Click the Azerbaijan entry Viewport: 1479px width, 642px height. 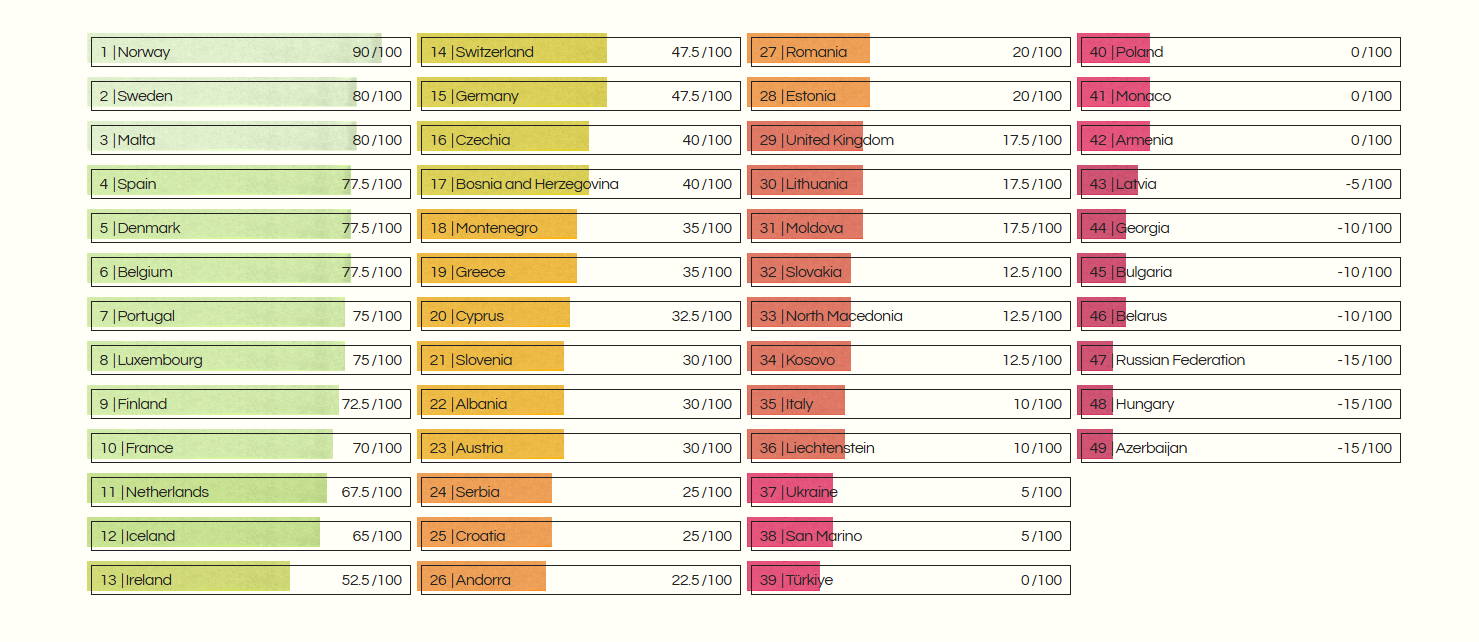click(1241, 448)
